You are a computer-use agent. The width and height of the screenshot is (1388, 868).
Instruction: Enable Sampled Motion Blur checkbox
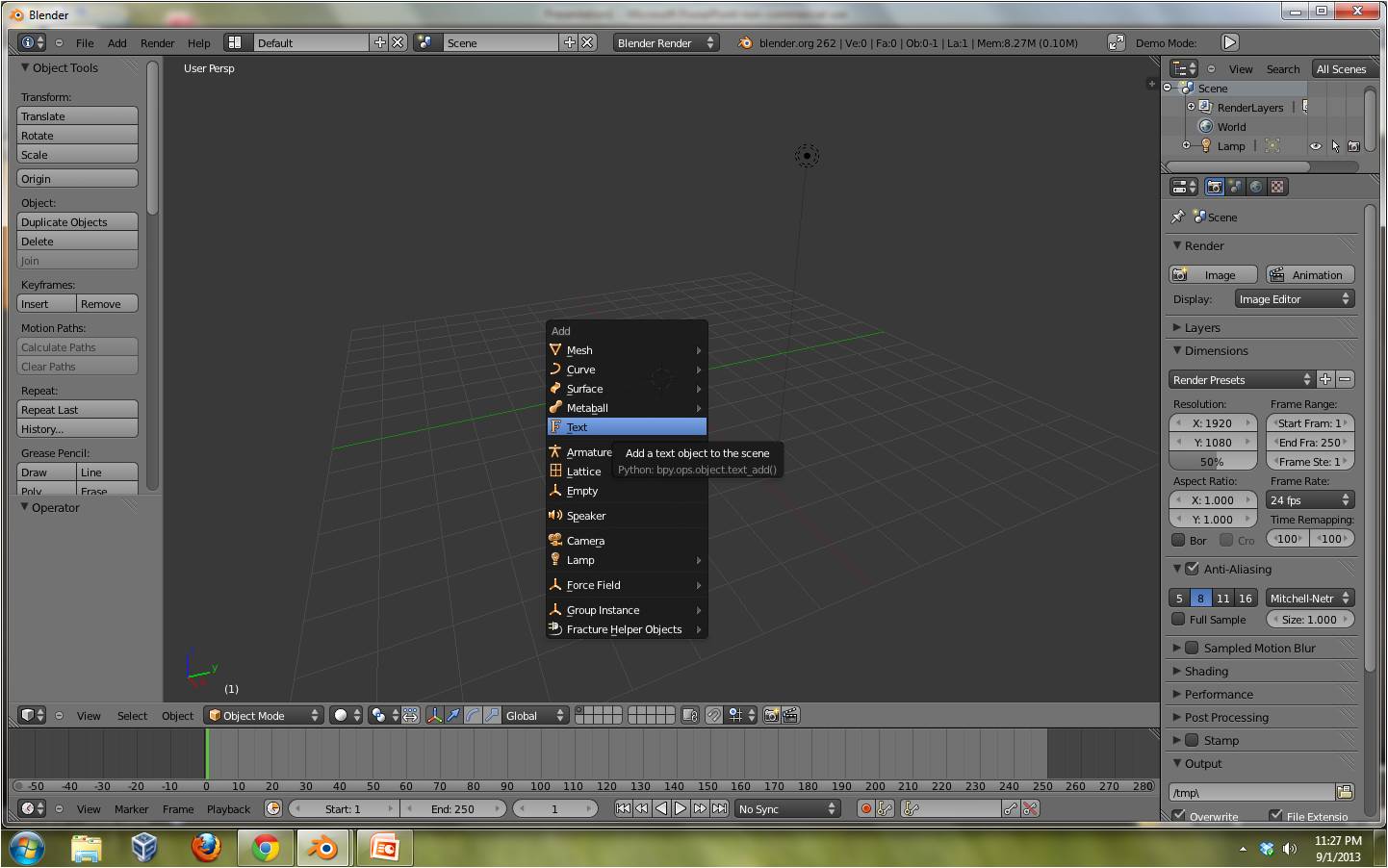click(x=1192, y=648)
